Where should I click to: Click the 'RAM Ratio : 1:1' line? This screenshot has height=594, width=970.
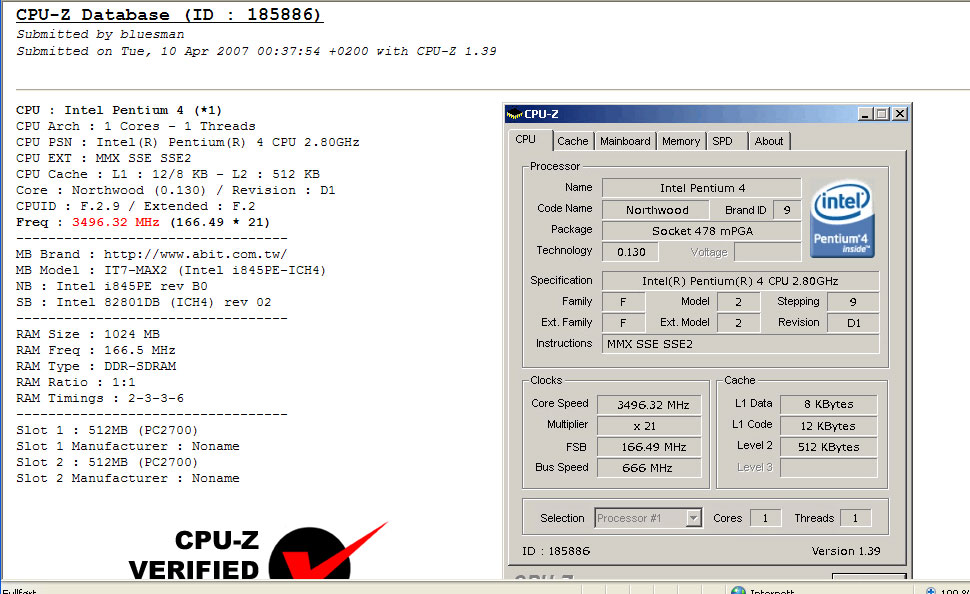[75, 382]
